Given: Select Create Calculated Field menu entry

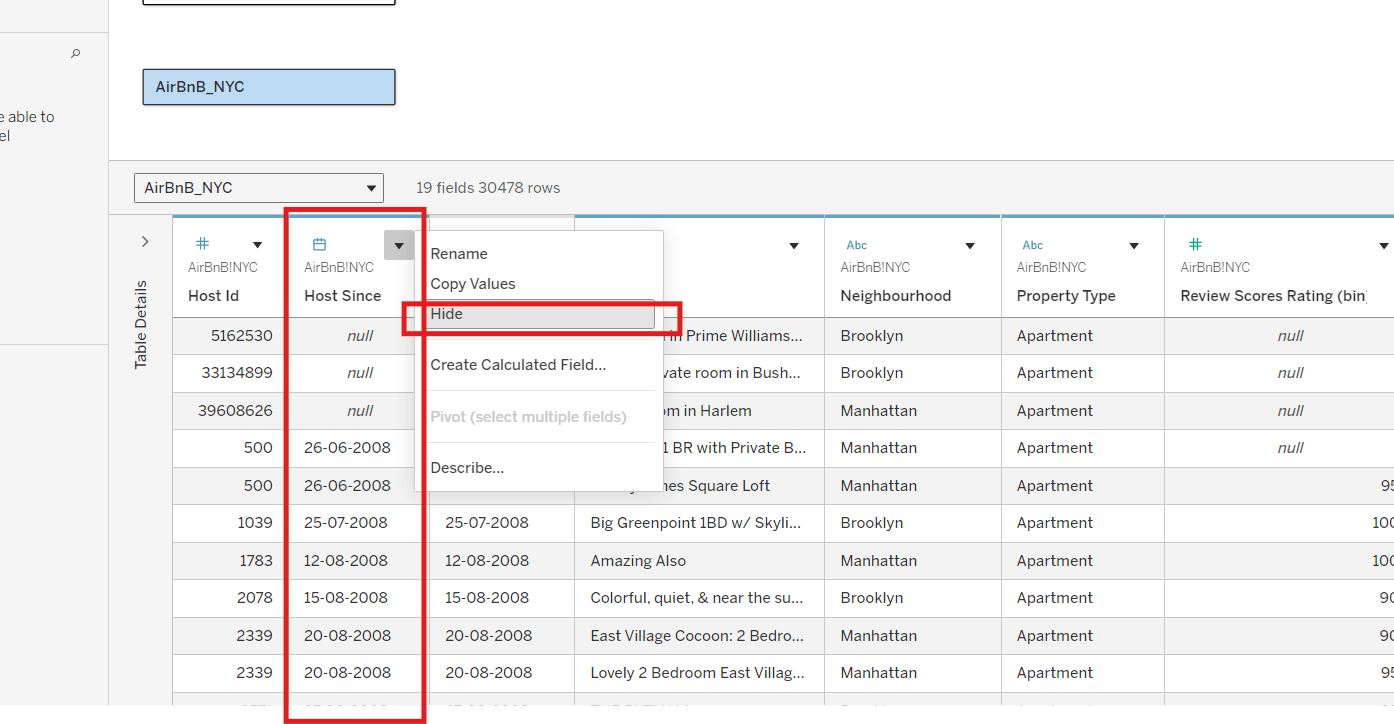Looking at the screenshot, I should click(518, 365).
